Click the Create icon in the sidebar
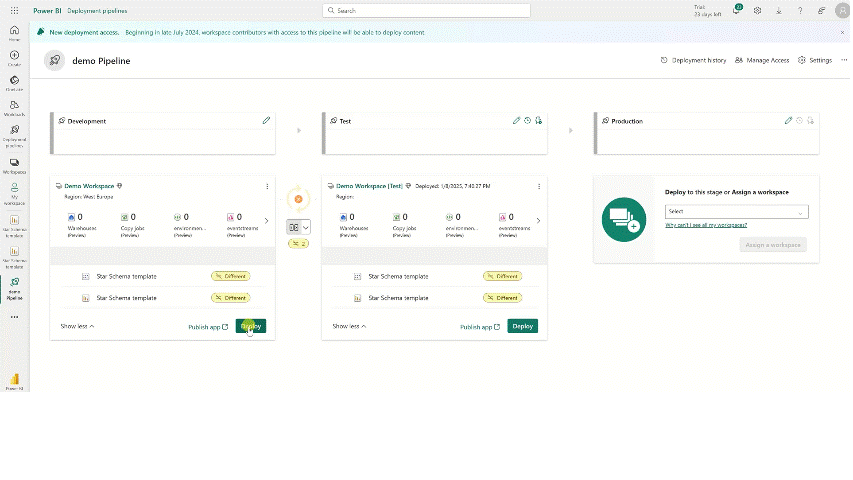The image size is (853, 480). [x=14, y=56]
